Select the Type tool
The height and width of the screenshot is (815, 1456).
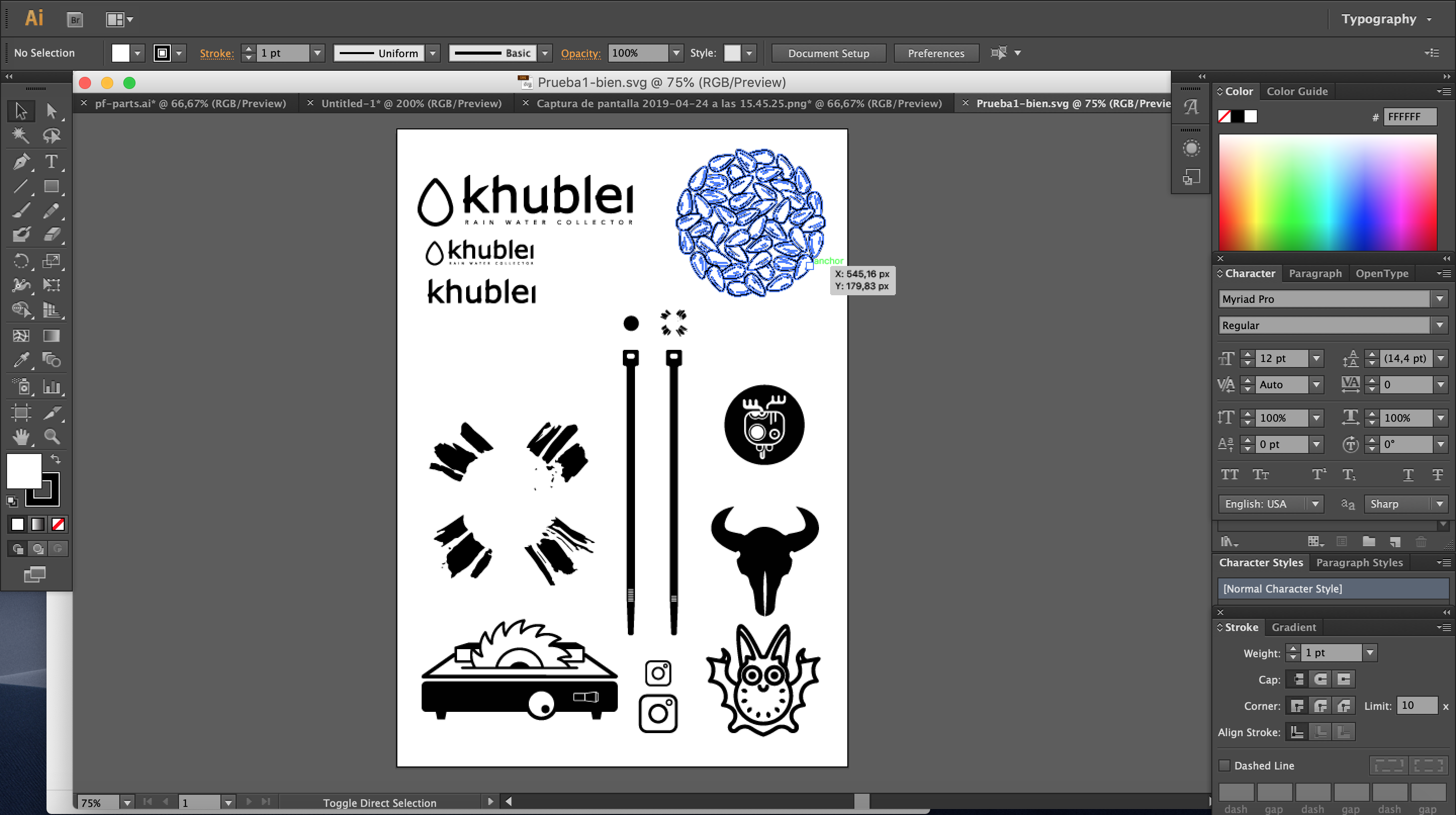[x=51, y=162]
